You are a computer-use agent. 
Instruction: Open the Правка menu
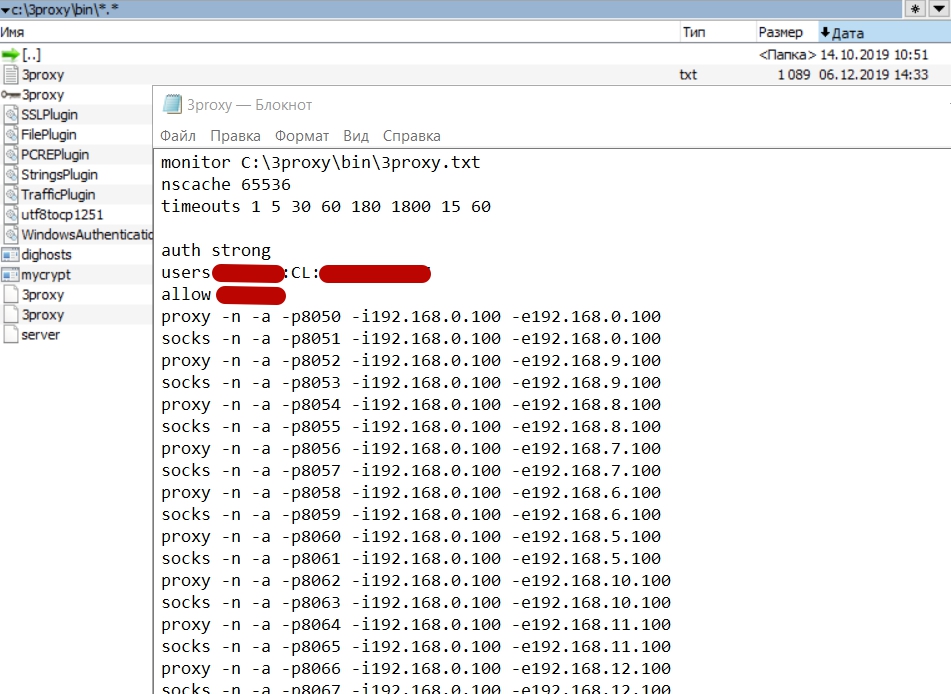pyautogui.click(x=235, y=136)
